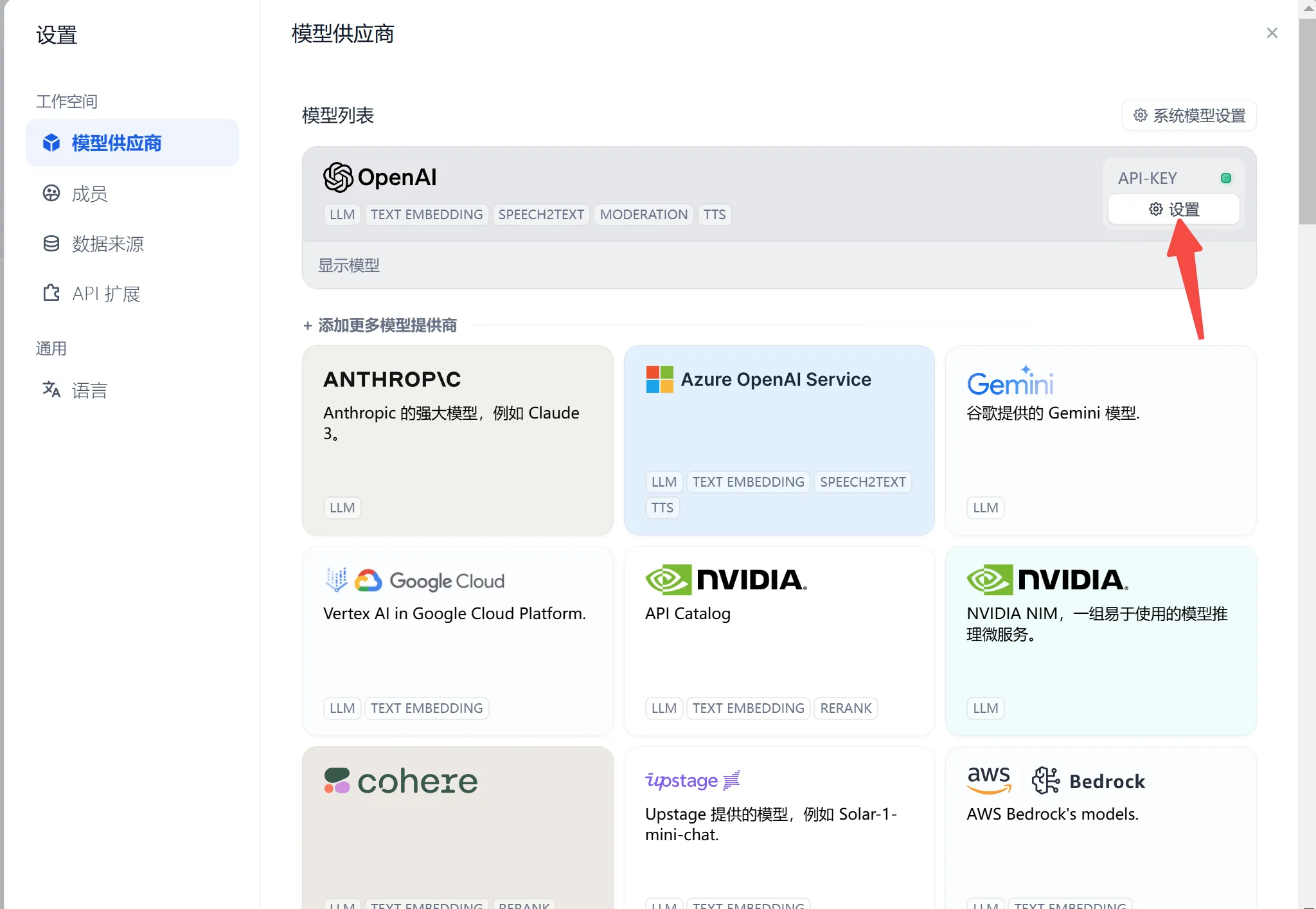This screenshot has height=909, width=1316.
Task: Click the OpenAI 设置 button
Action: click(x=1173, y=210)
